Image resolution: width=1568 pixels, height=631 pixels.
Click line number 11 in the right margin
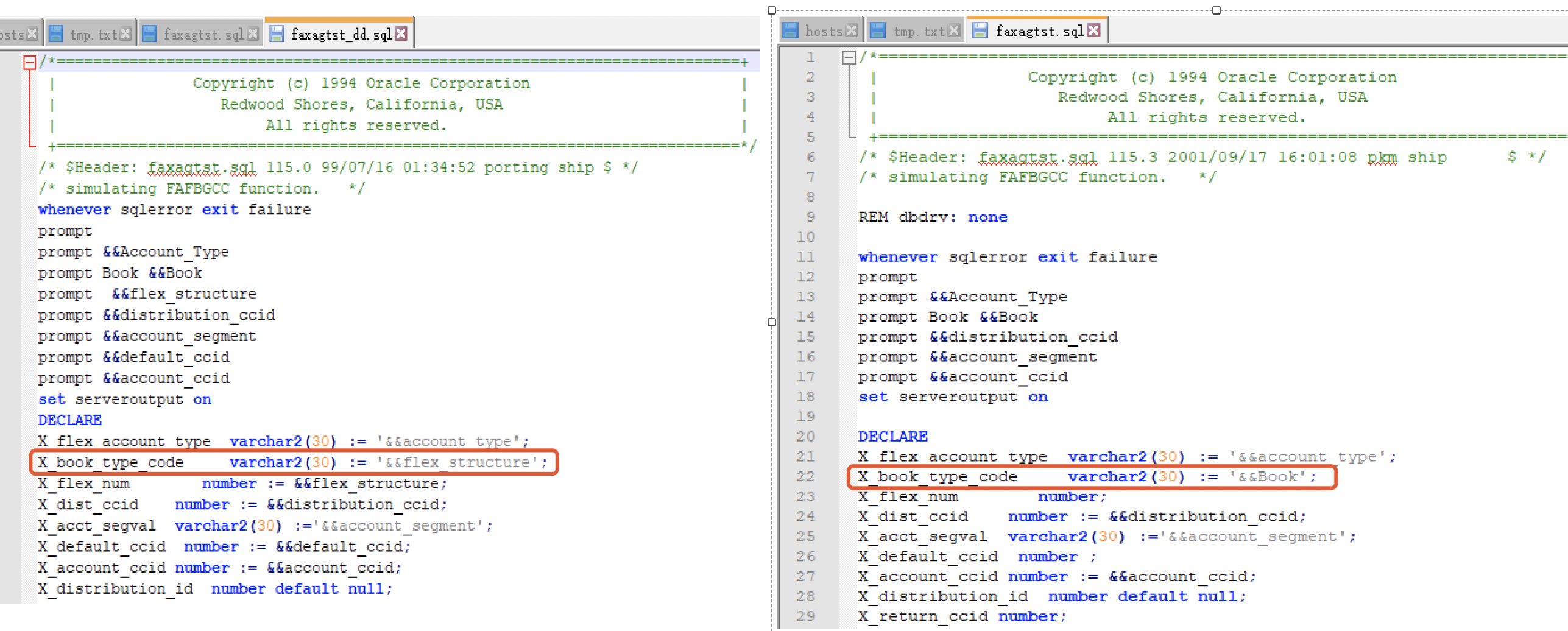806,257
